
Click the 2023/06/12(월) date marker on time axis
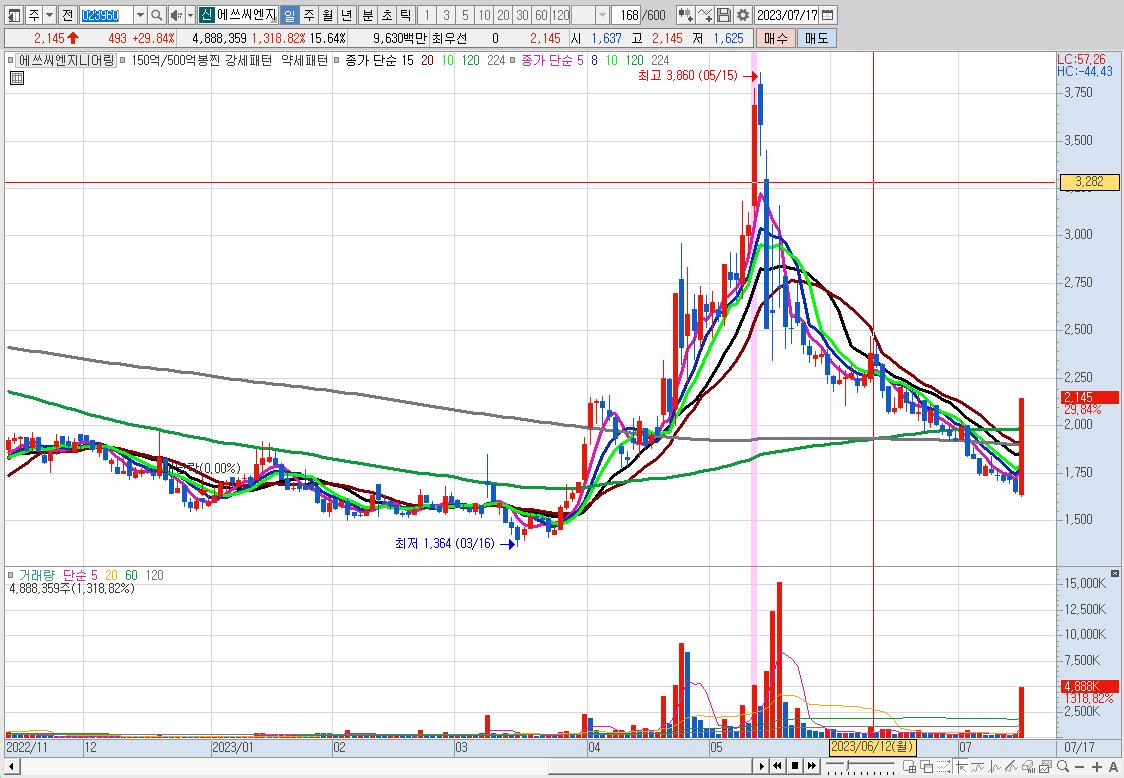click(x=872, y=747)
